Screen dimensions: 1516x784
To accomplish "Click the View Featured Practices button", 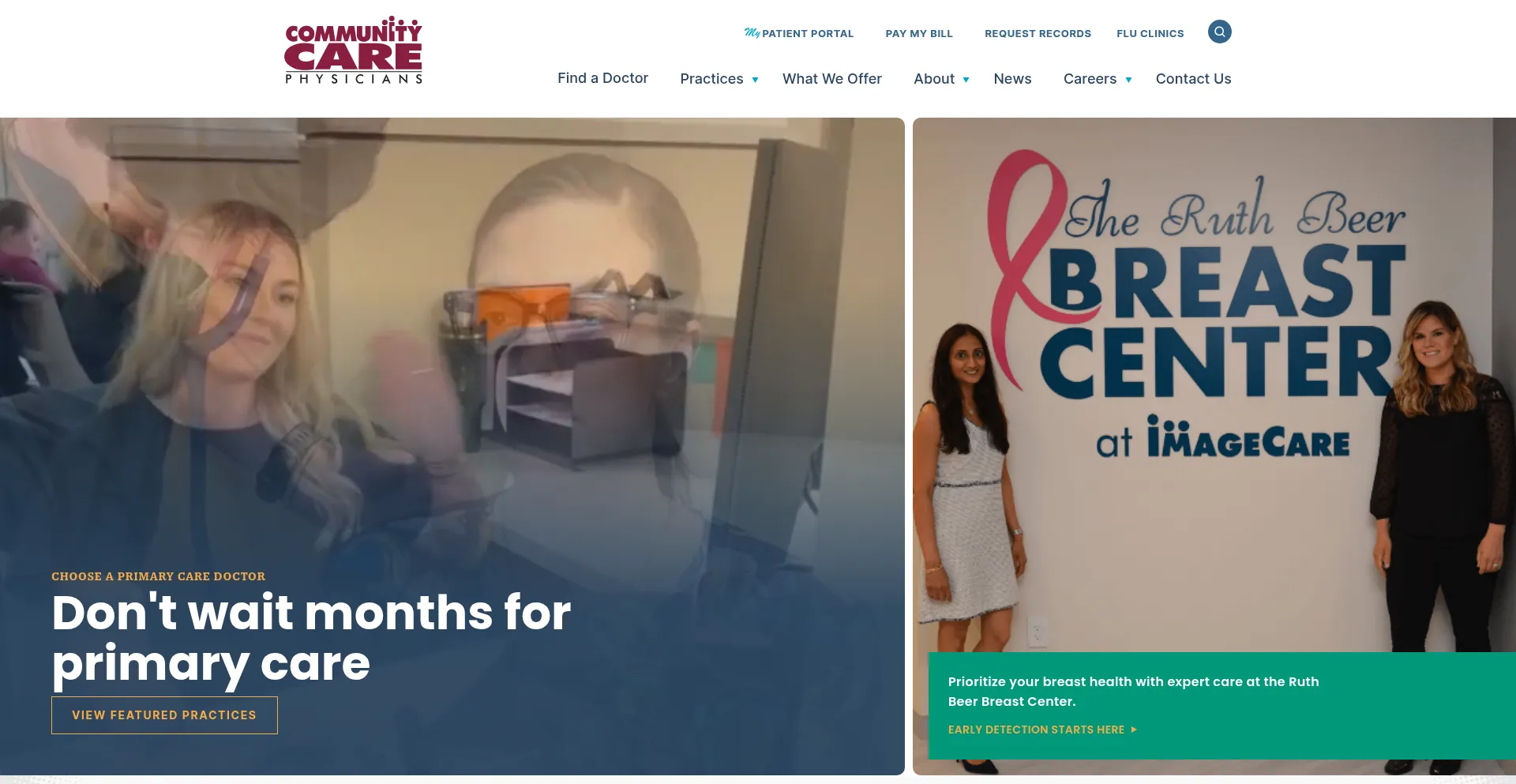I will [x=164, y=715].
